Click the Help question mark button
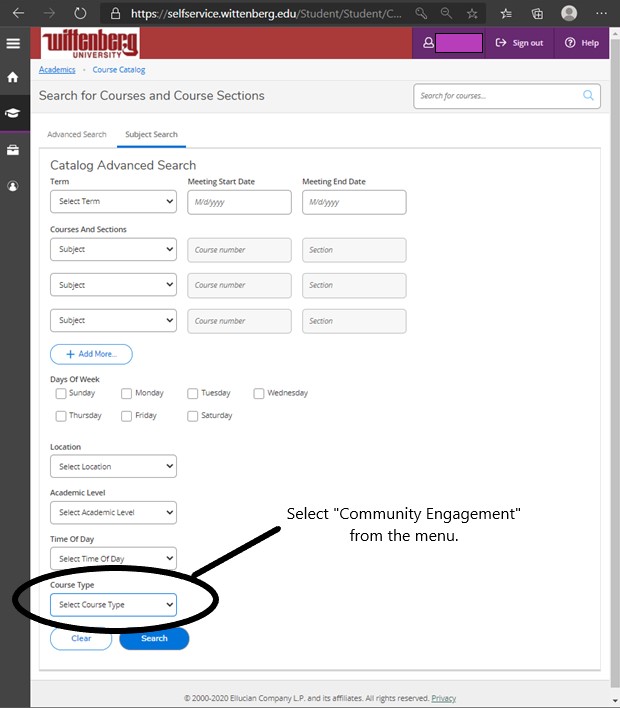This screenshot has width=620, height=708. [x=582, y=43]
